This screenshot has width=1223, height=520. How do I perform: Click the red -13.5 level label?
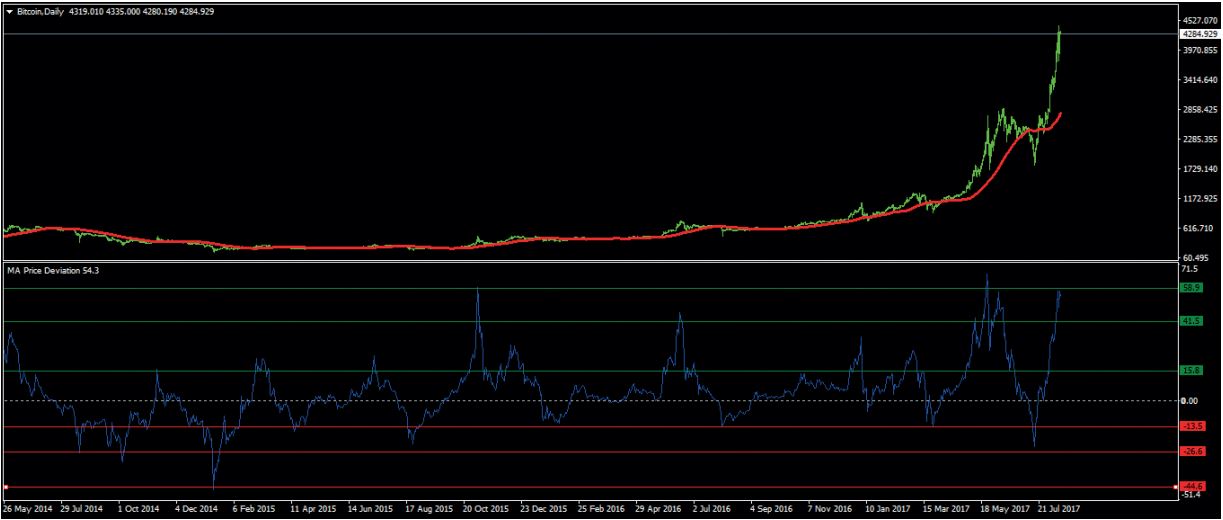[x=1192, y=427]
